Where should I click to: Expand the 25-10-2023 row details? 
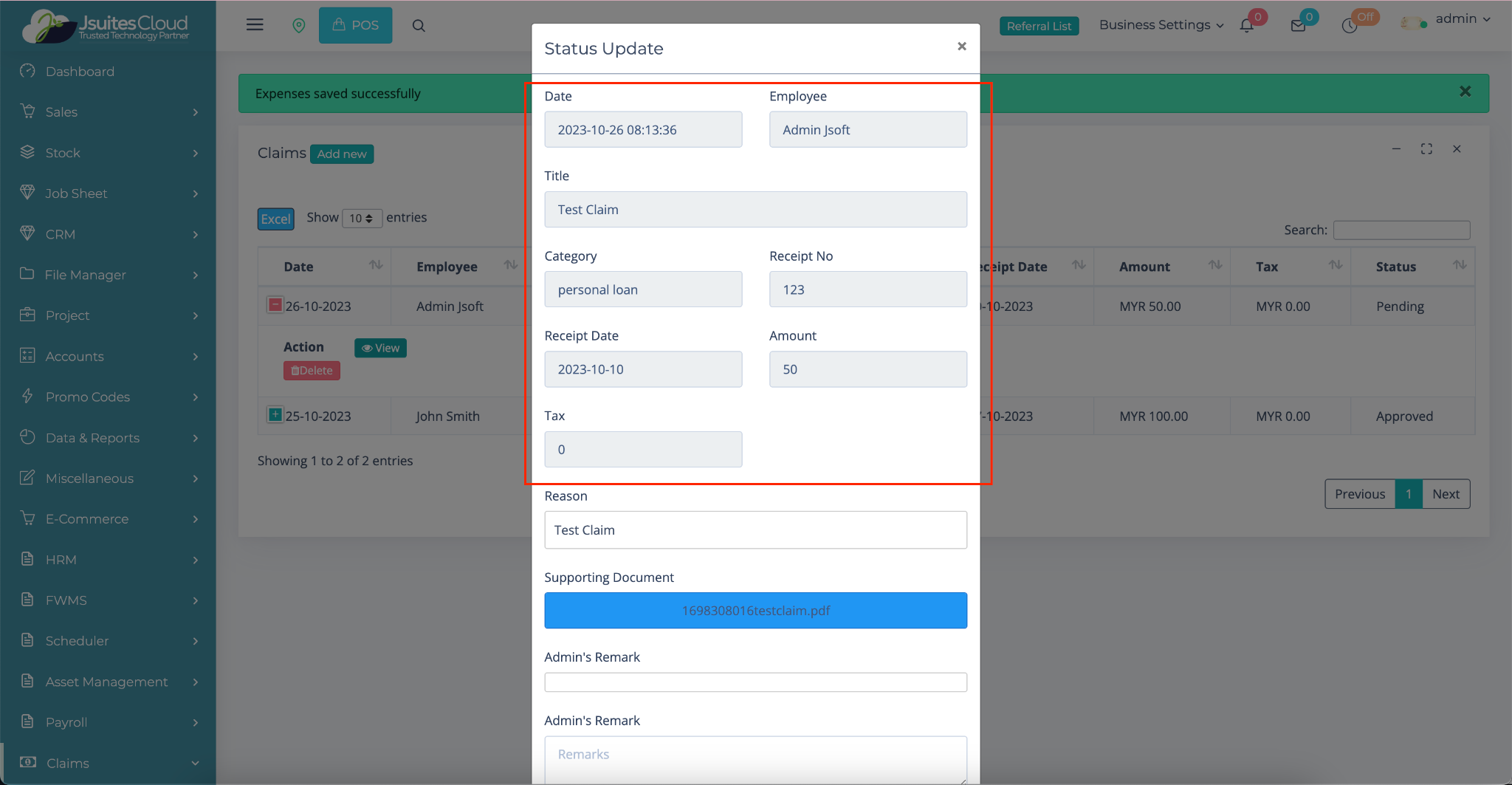[275, 415]
